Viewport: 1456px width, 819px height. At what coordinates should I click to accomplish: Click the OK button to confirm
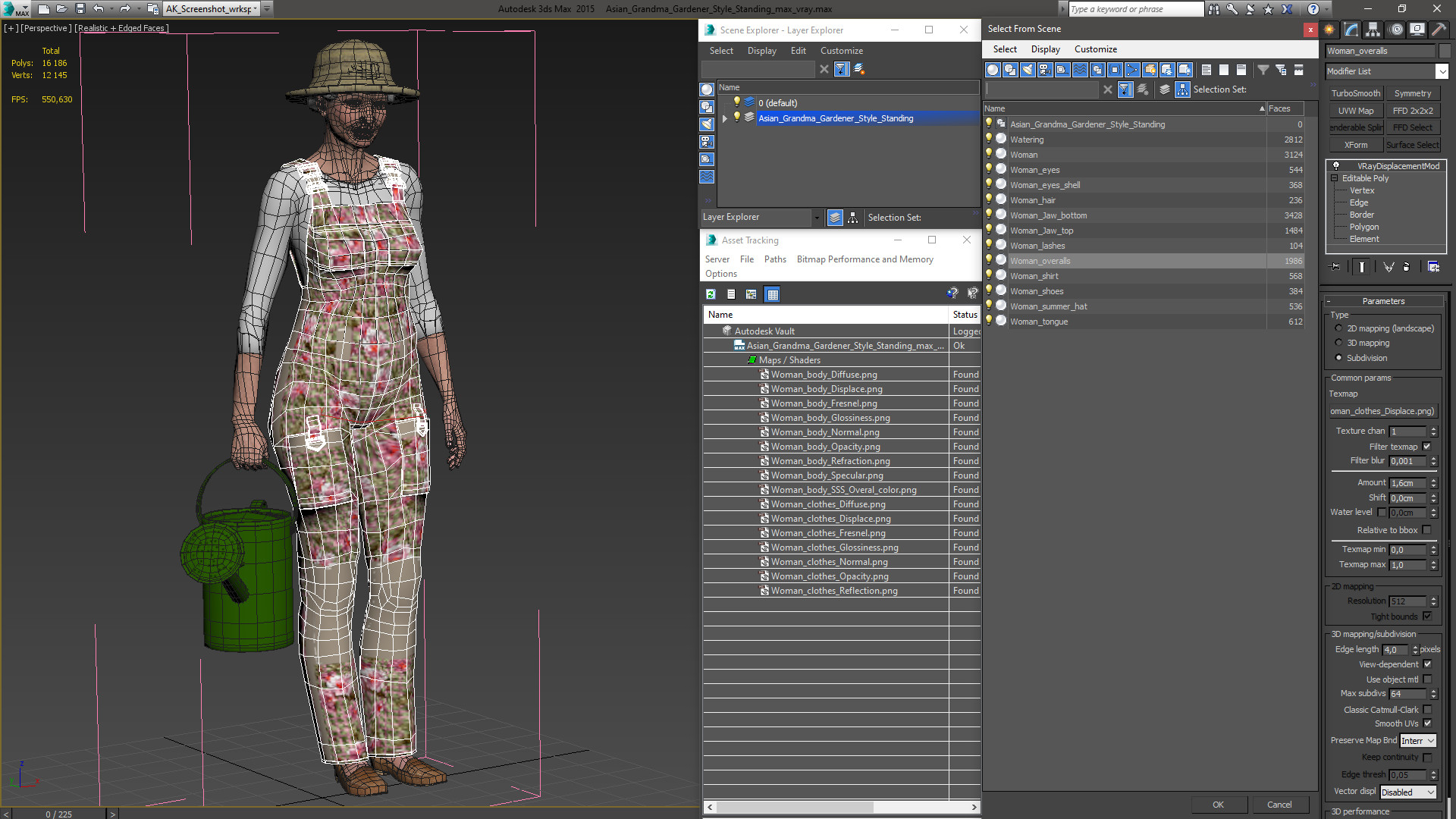tap(1218, 804)
